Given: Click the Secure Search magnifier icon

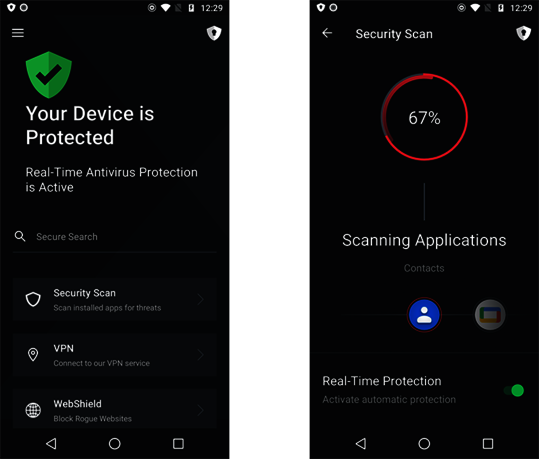Looking at the screenshot, I should (20, 236).
